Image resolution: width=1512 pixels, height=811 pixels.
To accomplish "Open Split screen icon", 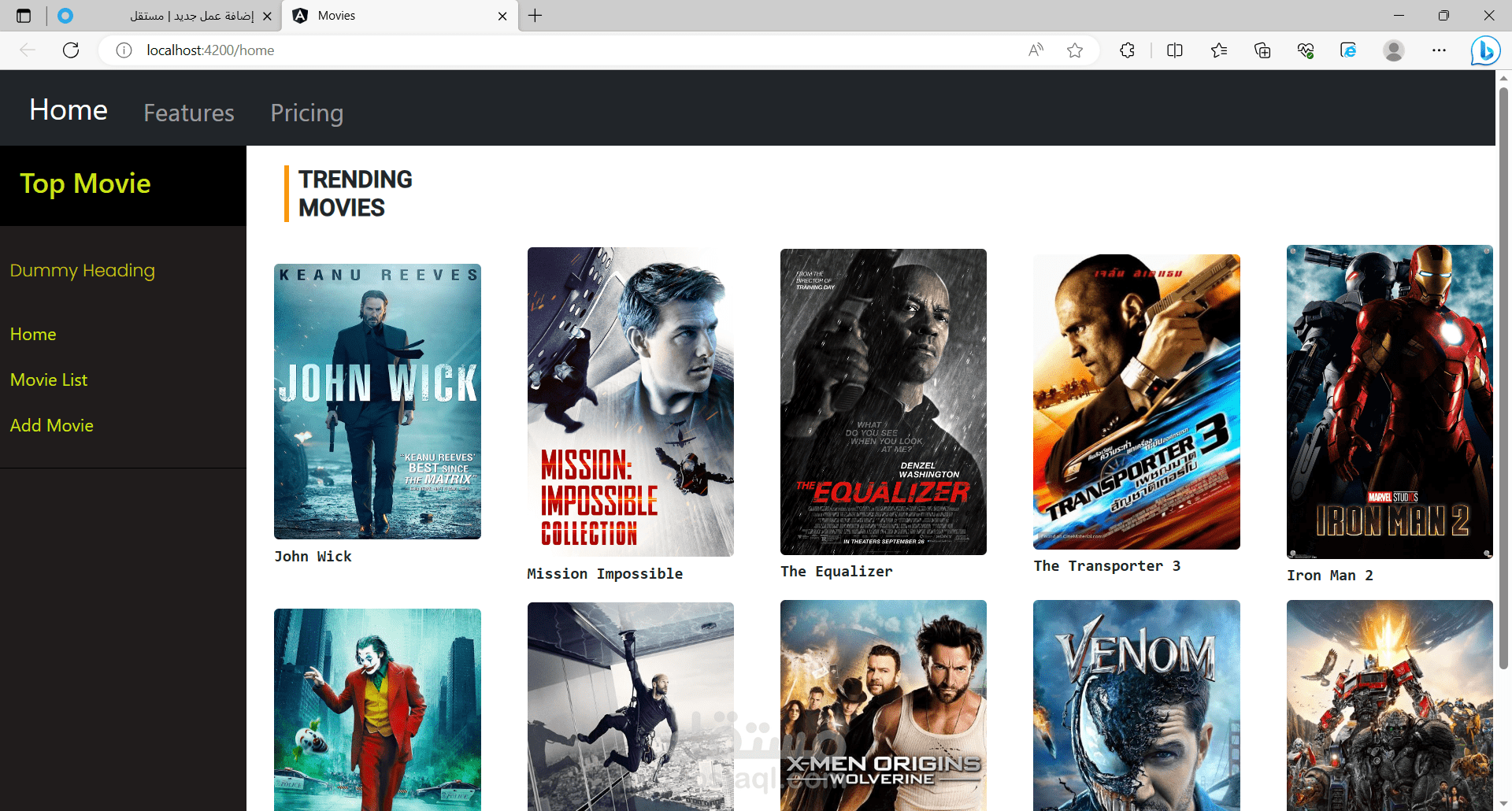I will [1174, 50].
